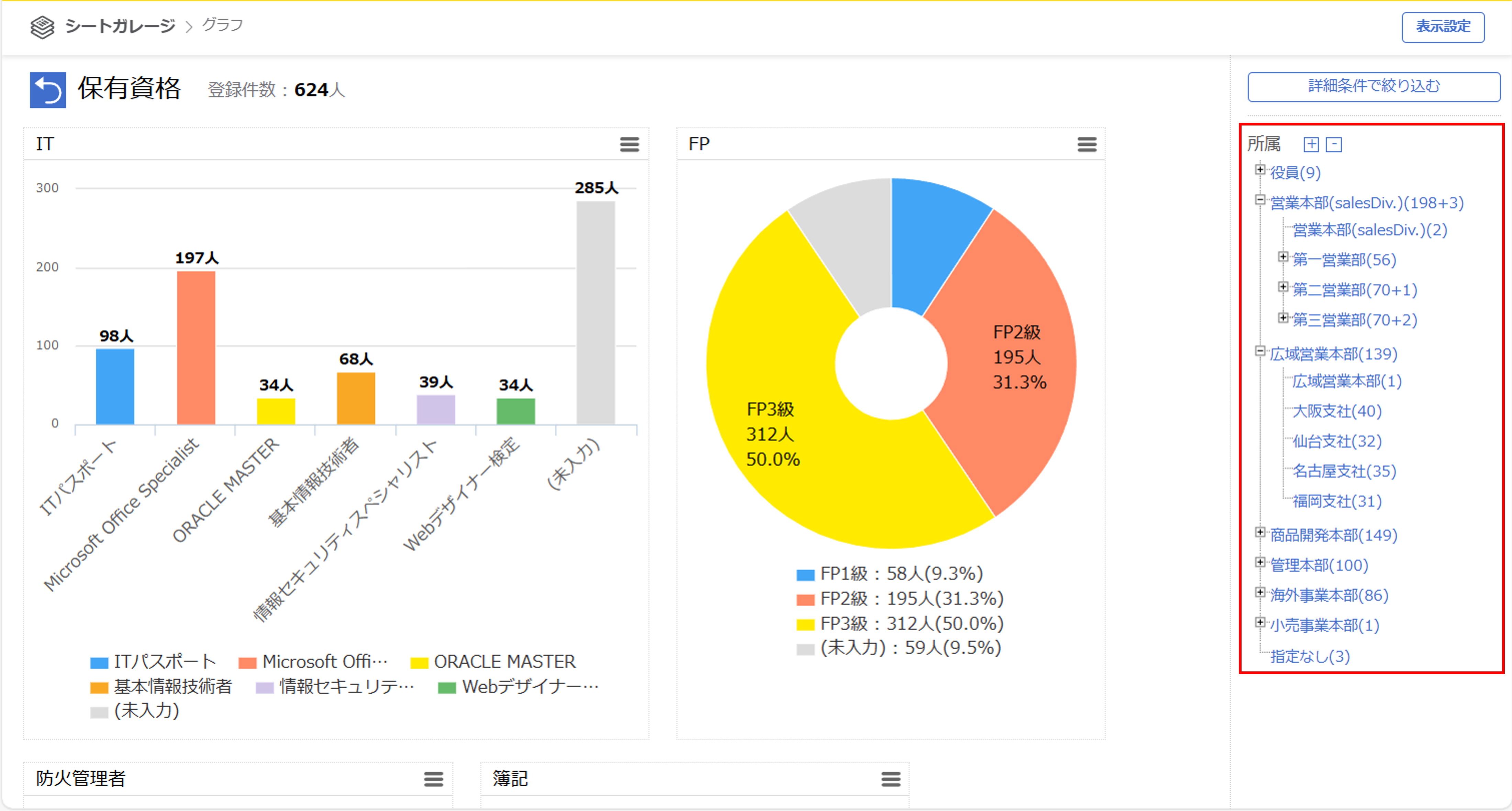
Task: Expand the 商品開発本部(149) tree node
Action: point(1260,532)
